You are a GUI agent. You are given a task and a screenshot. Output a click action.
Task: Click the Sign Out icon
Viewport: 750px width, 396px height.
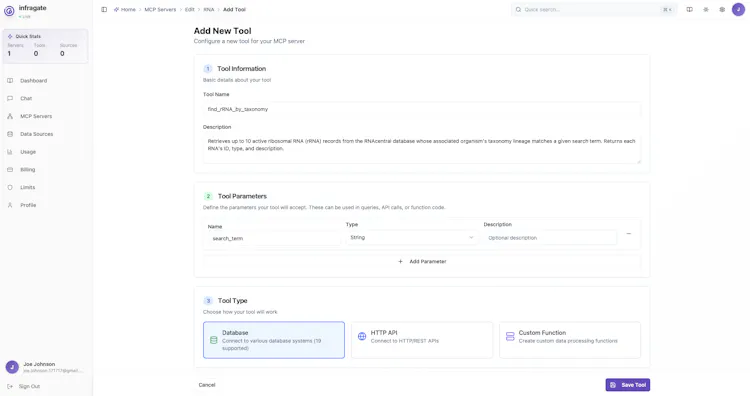click(x=10, y=386)
